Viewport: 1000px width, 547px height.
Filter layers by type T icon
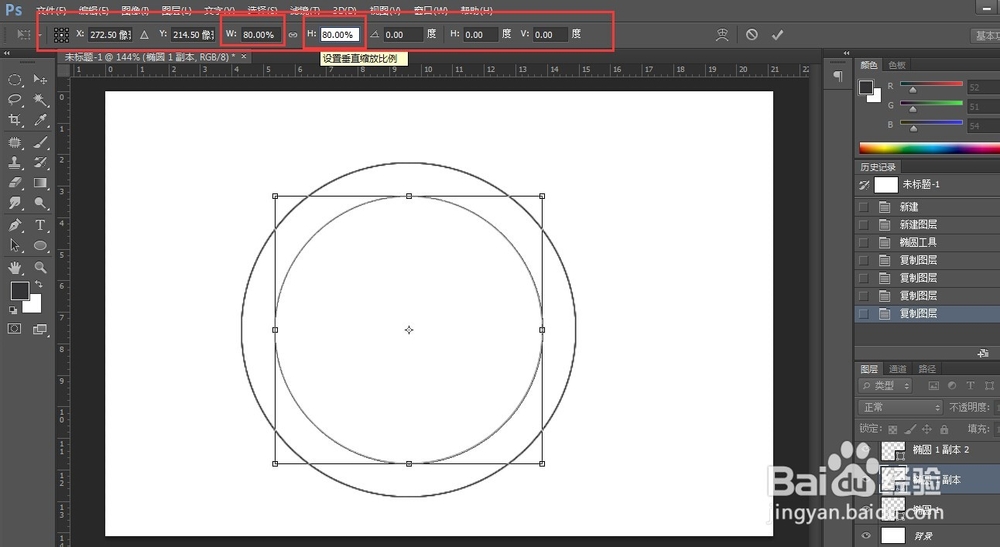click(x=970, y=386)
